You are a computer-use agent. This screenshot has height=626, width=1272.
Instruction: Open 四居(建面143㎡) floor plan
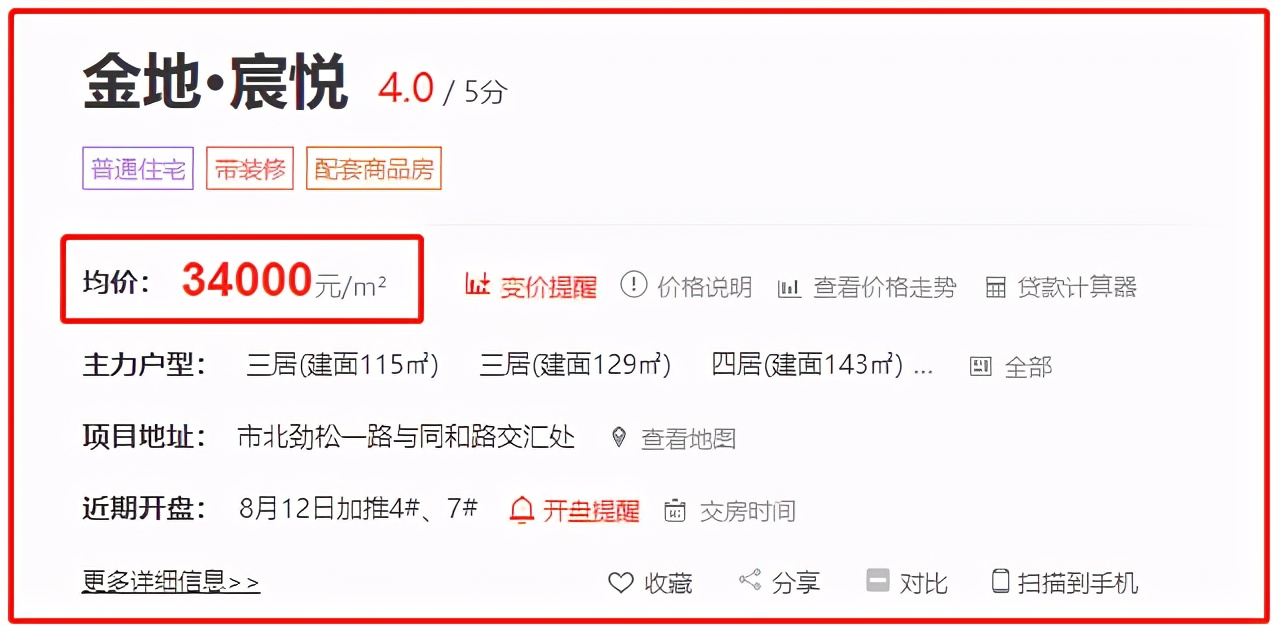pyautogui.click(x=808, y=365)
